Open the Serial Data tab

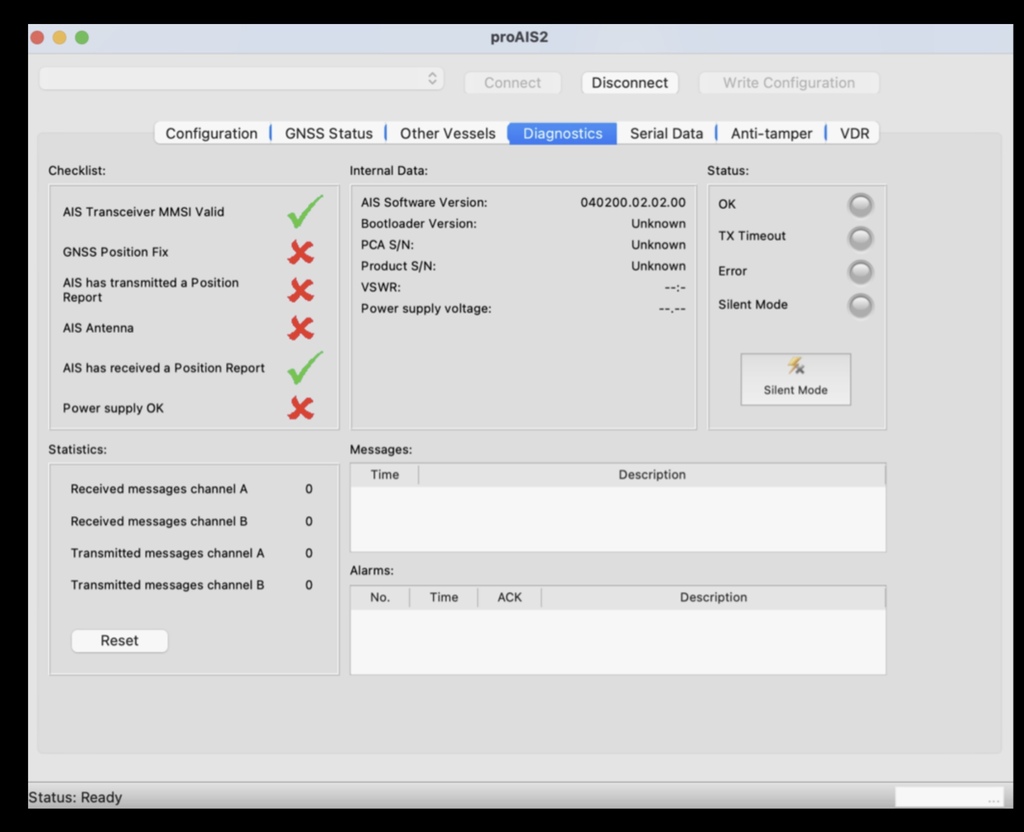point(666,133)
